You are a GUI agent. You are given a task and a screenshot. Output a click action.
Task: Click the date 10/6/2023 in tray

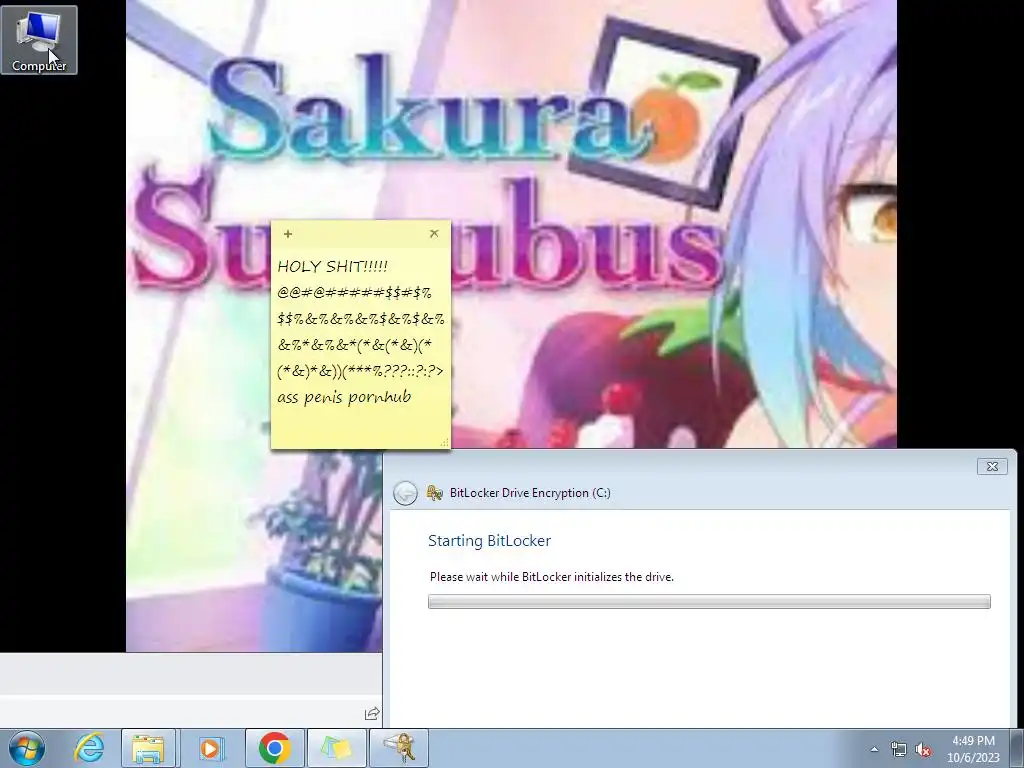point(973,758)
